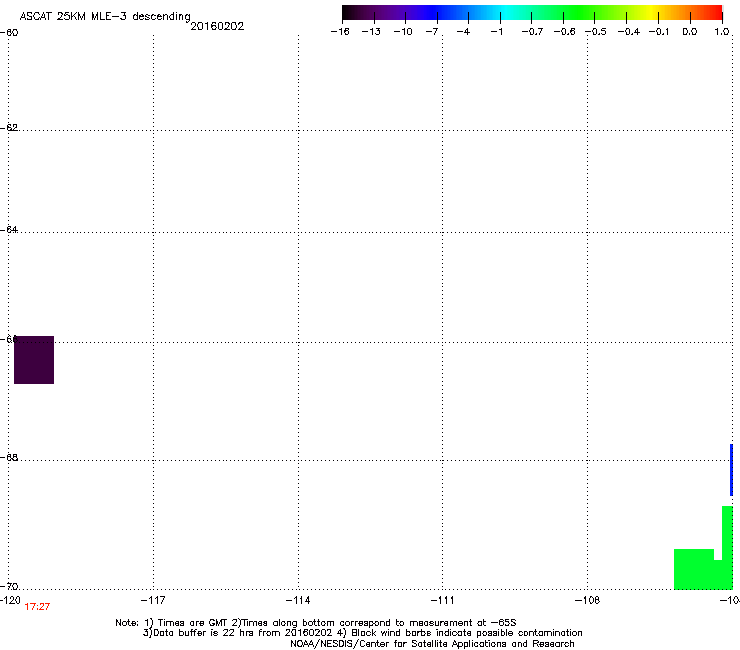Click the NOAA/NESDIS credit line
740x650 pixels.
coord(432,644)
